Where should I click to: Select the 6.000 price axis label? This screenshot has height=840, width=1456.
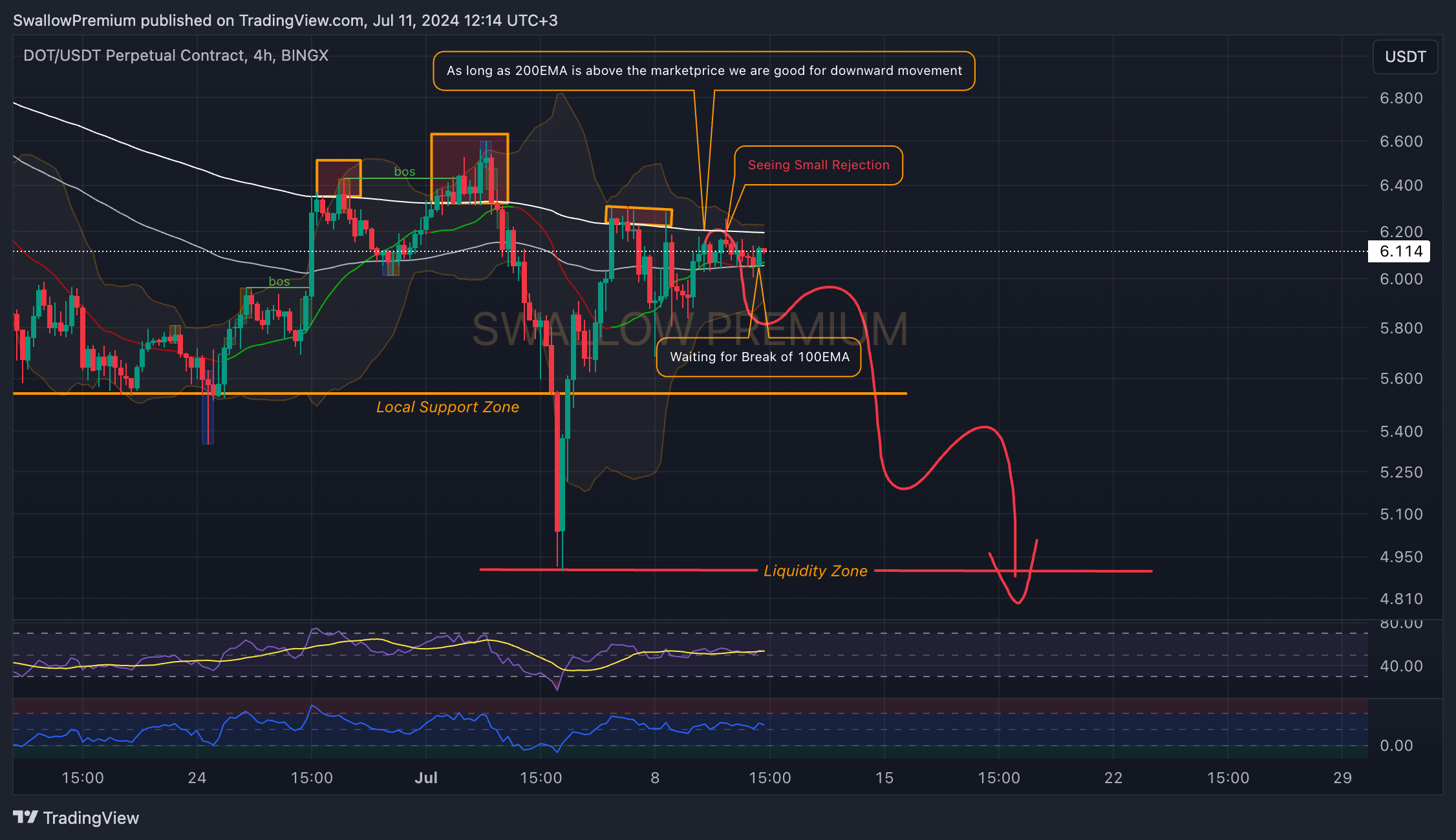point(1401,279)
